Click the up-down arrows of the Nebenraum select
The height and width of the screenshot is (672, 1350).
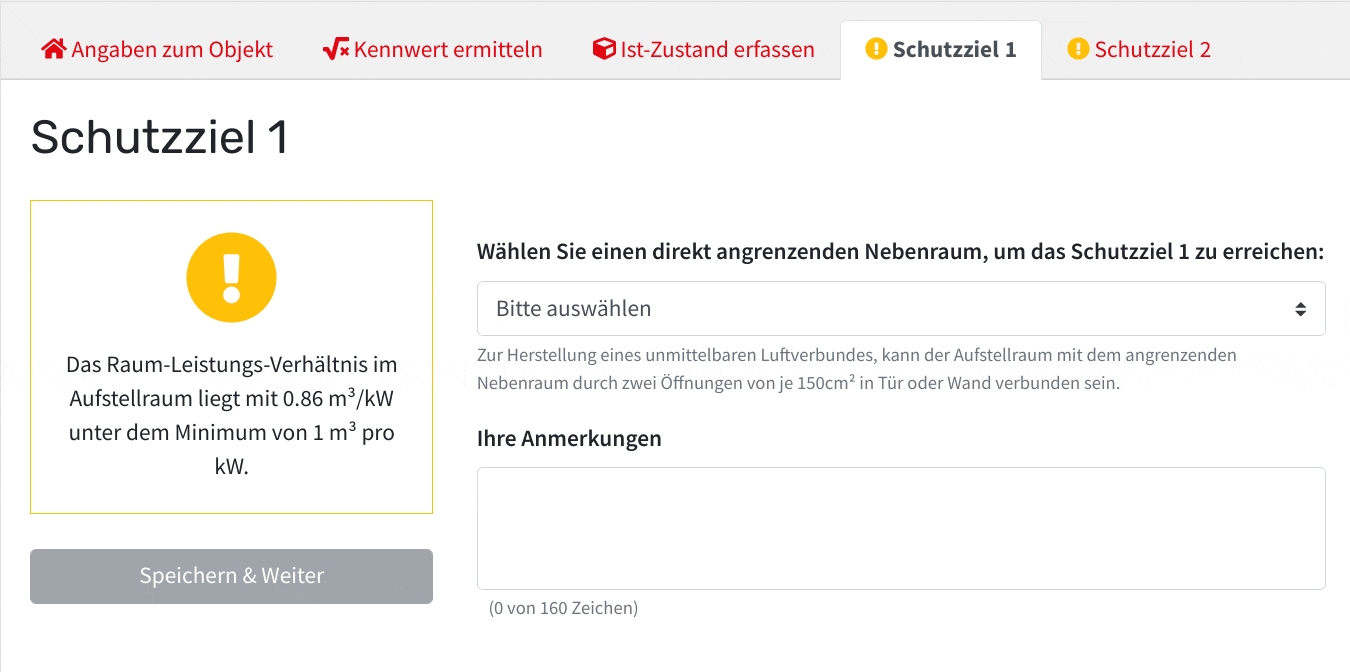(1300, 309)
